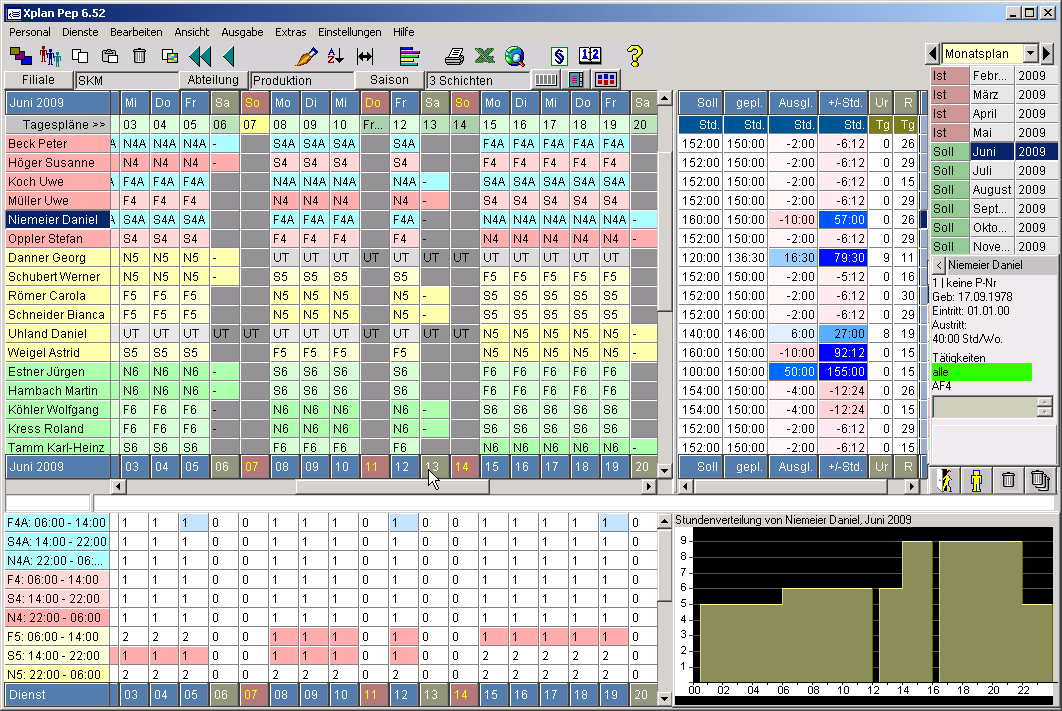
Task: Expand the Tagespläne >> row header
Action: coord(62,124)
